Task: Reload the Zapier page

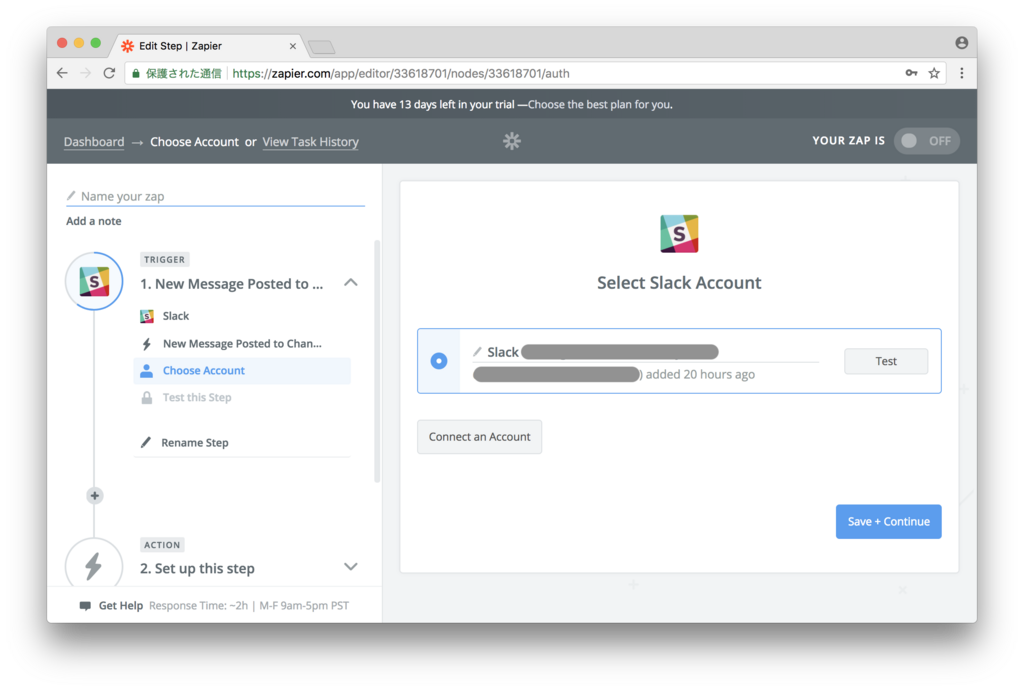Action: click(x=109, y=73)
